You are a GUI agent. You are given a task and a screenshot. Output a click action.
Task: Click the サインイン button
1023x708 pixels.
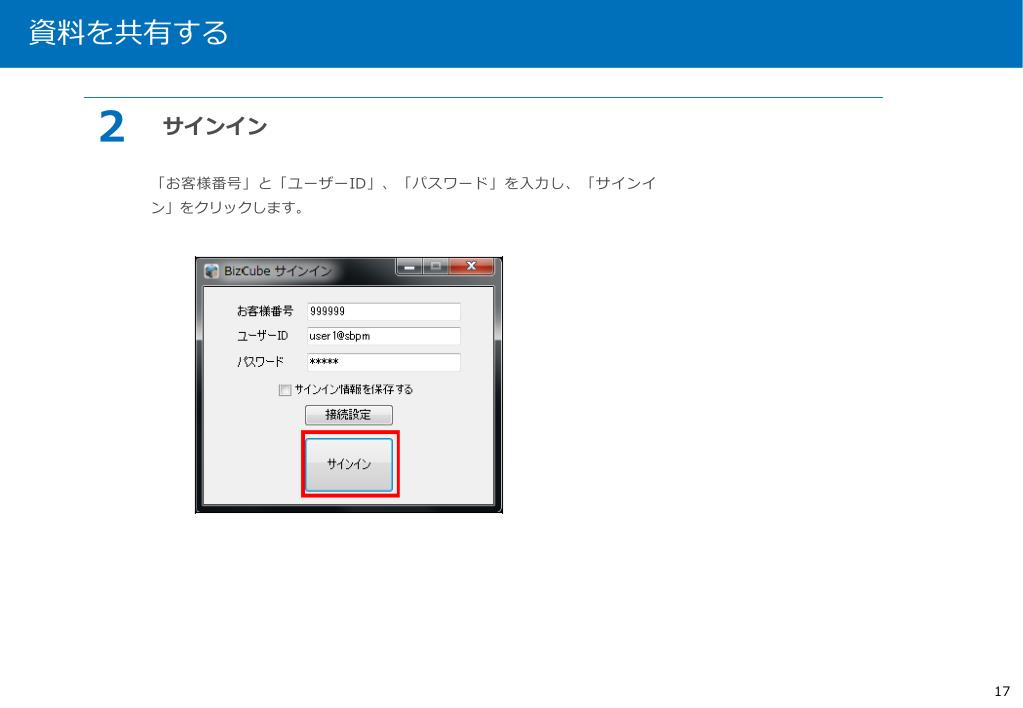point(349,465)
